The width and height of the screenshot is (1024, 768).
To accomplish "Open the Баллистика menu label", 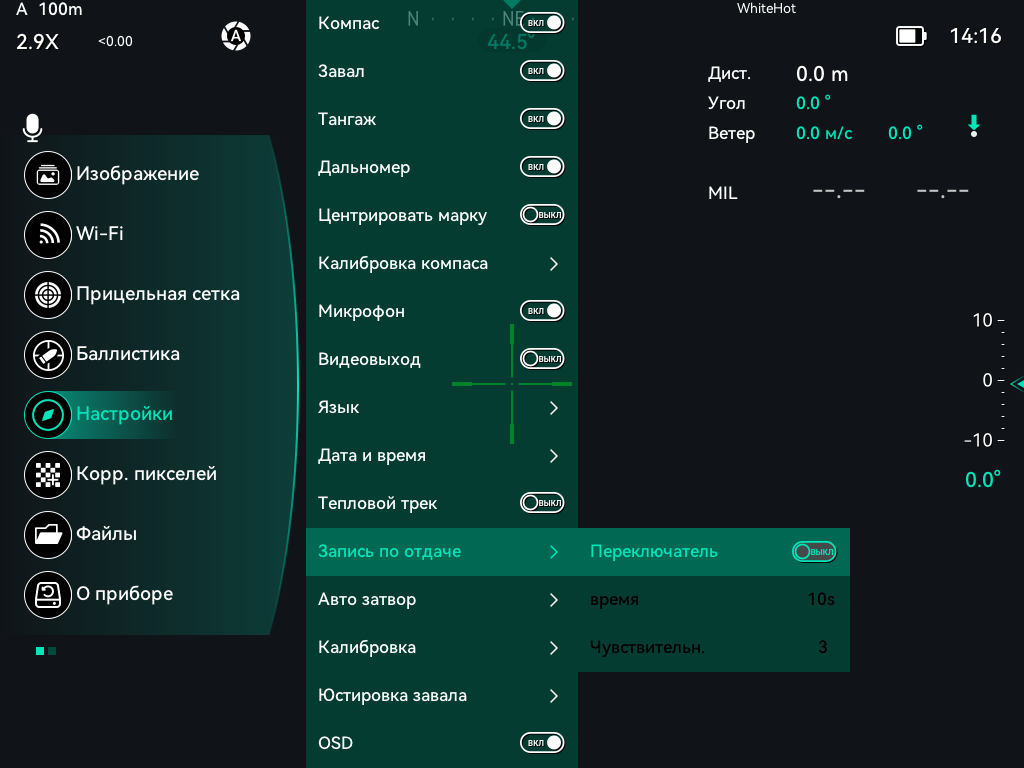I will [128, 354].
